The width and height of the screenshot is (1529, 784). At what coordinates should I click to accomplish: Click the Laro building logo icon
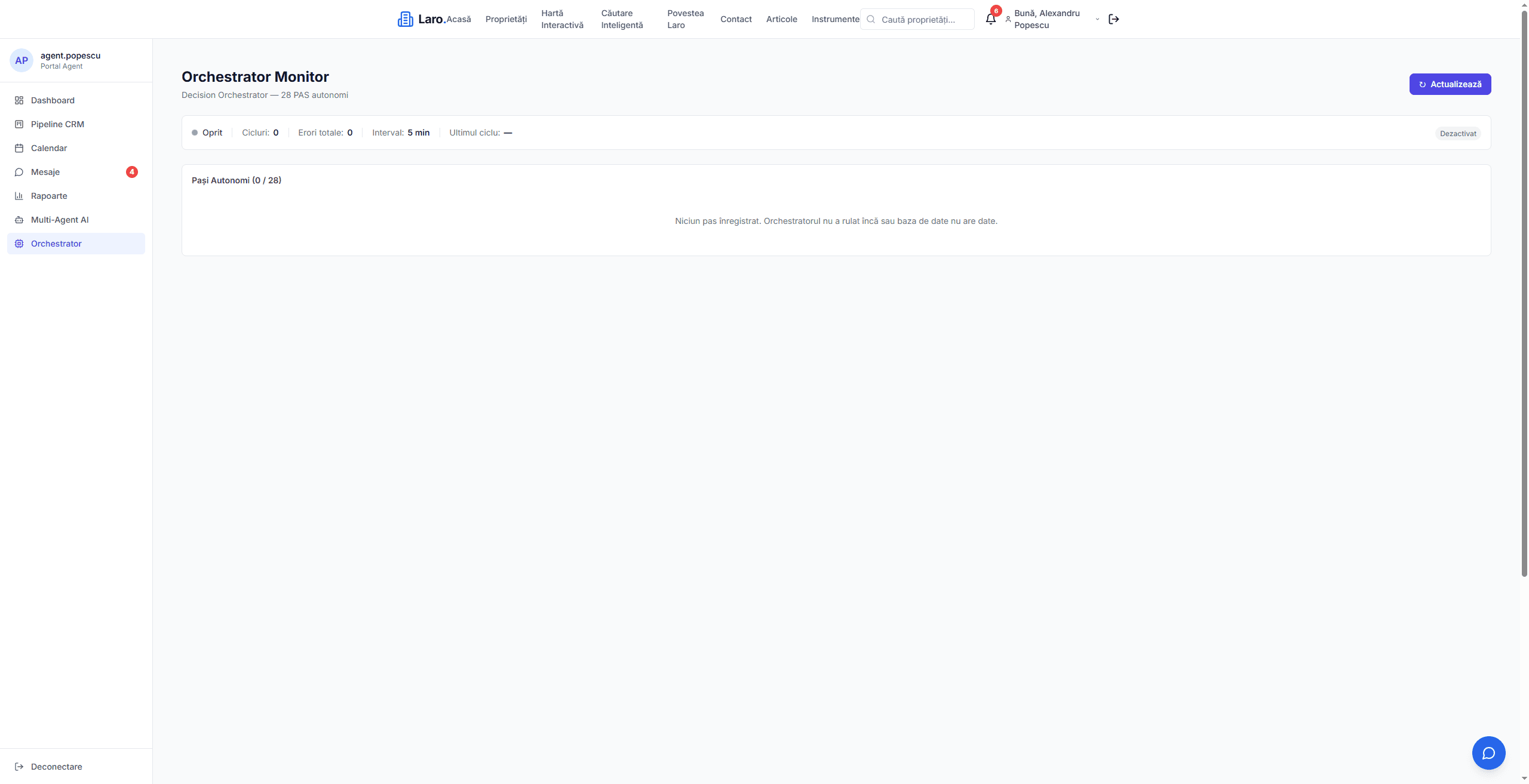click(405, 19)
